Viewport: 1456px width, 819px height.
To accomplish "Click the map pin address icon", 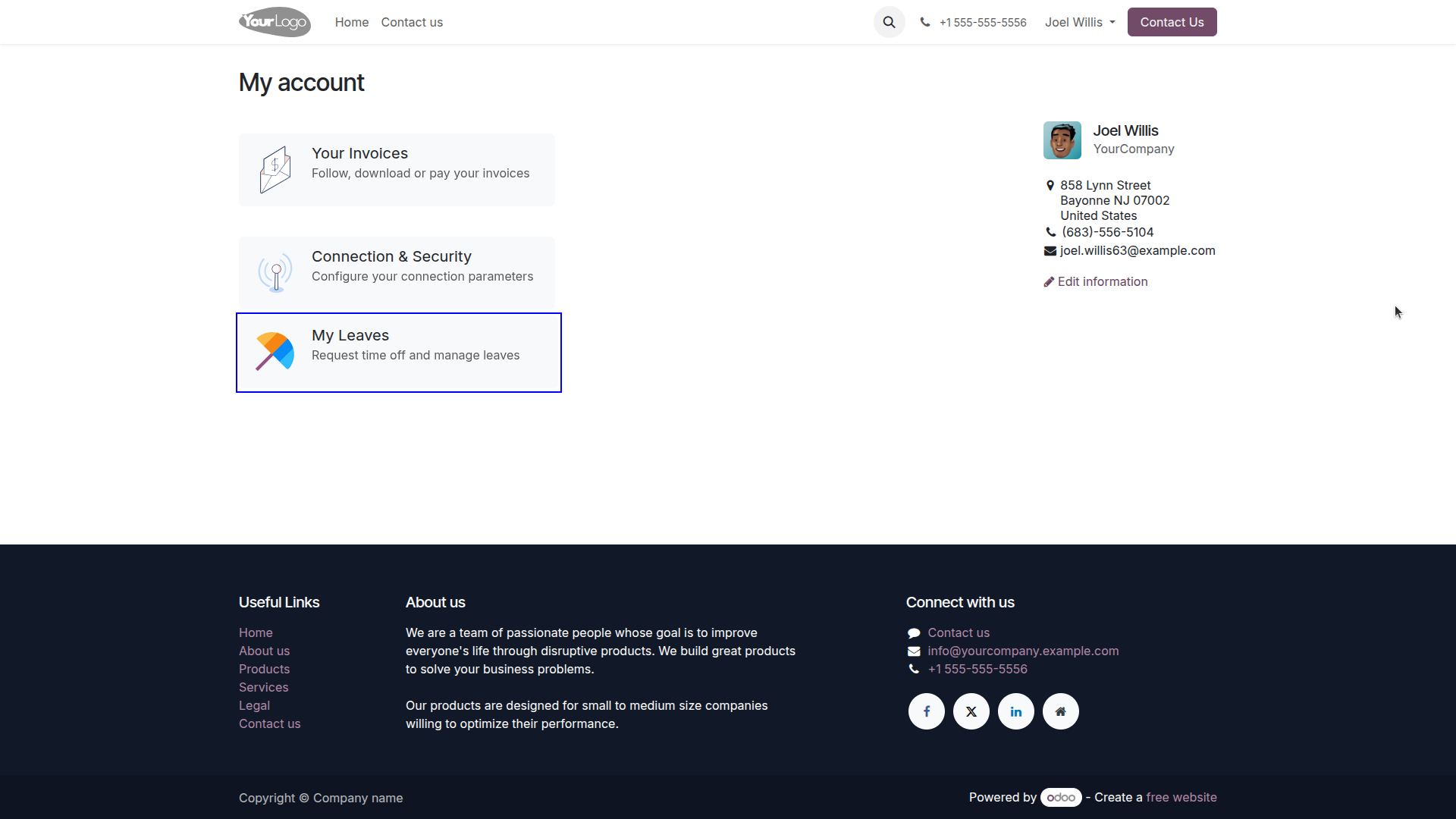I will [1050, 186].
